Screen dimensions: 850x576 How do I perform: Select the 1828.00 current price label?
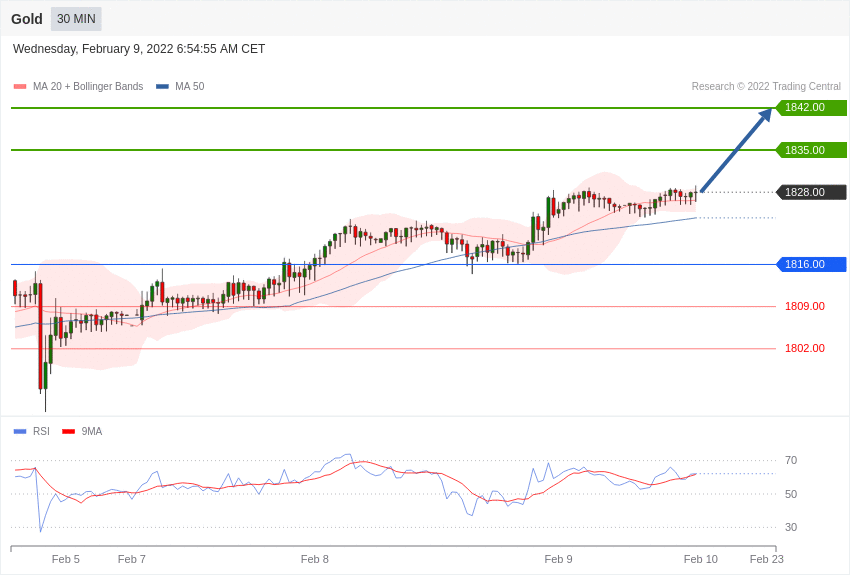pyautogui.click(x=811, y=192)
